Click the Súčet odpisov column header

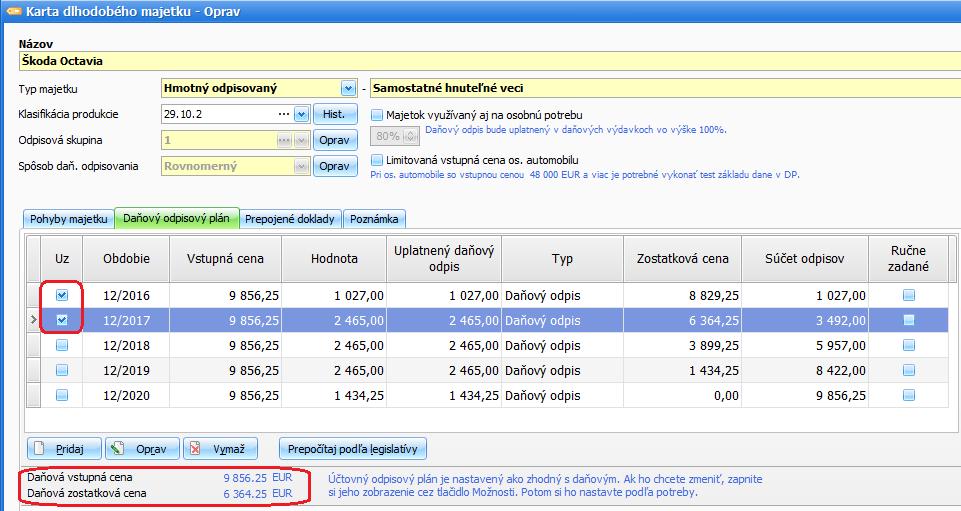tap(805, 259)
